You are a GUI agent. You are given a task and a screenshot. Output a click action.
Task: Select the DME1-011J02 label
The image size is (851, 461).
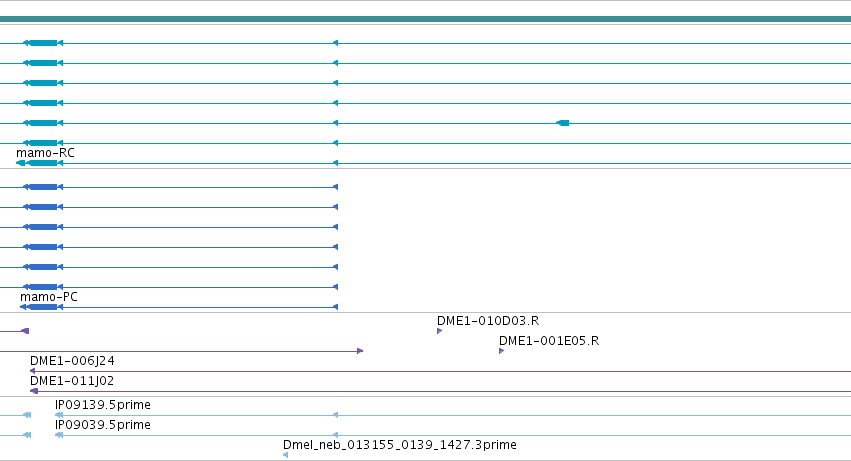72,381
